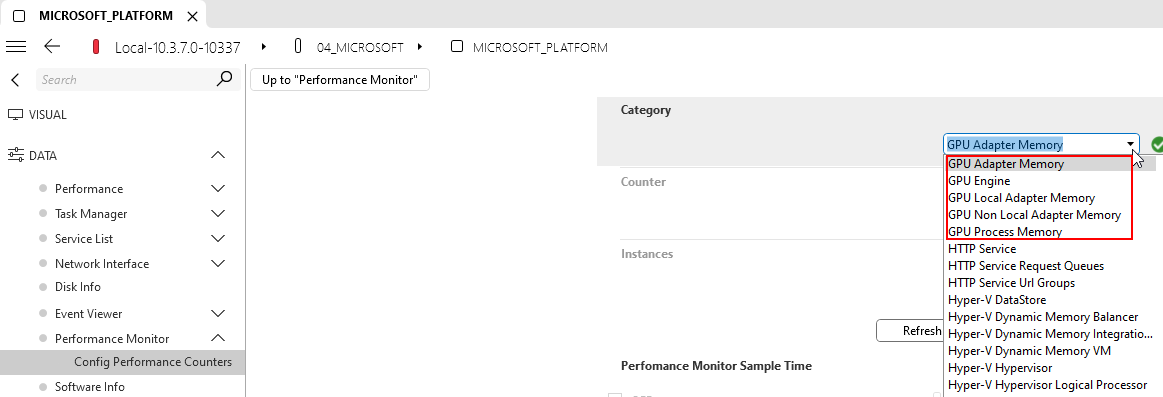Choose Hyper-V Hypervisor in the dropdown list
Image resolution: width=1163 pixels, height=397 pixels.
point(1000,368)
